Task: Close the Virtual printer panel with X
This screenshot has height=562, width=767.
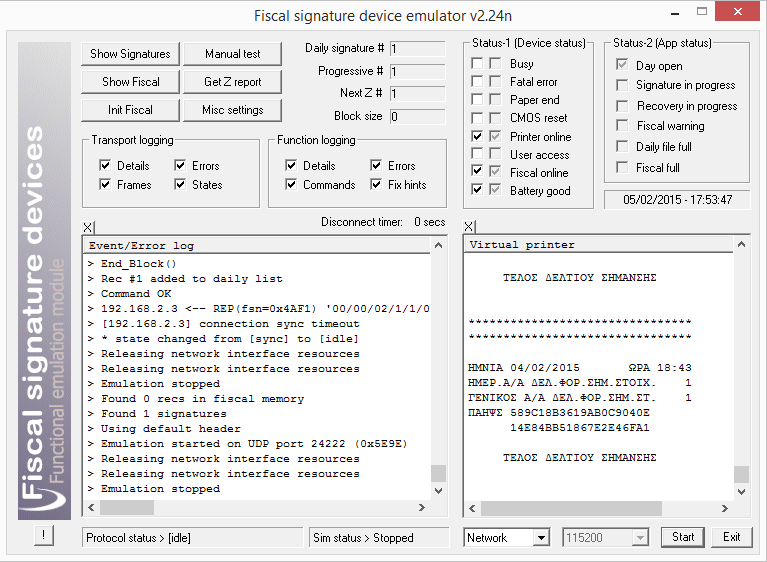Action: coord(469,226)
